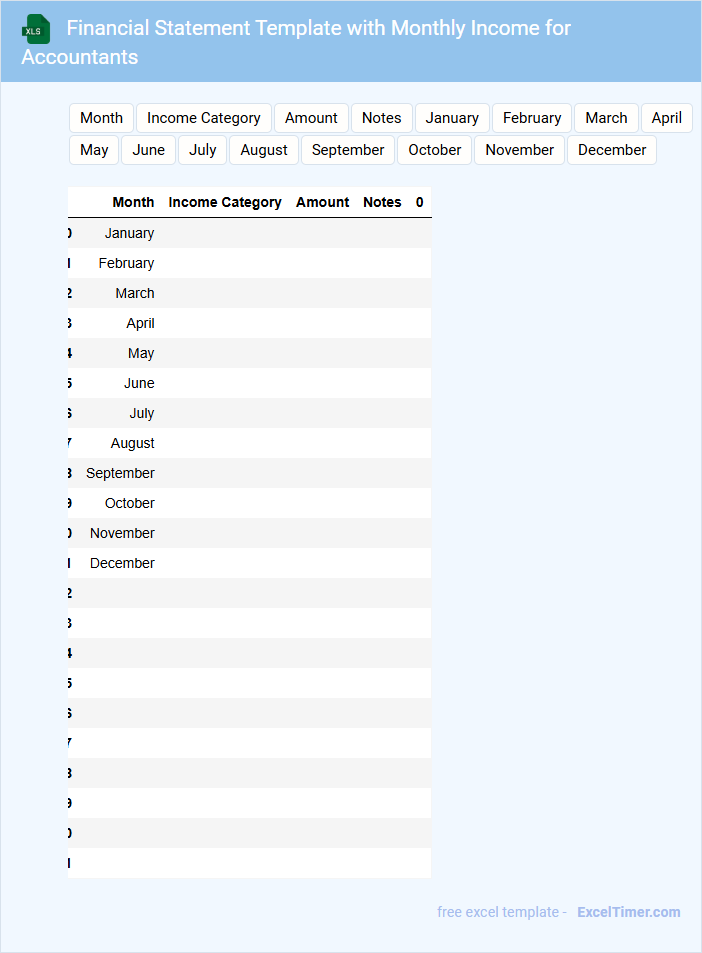Pick the December tag

coord(611,150)
